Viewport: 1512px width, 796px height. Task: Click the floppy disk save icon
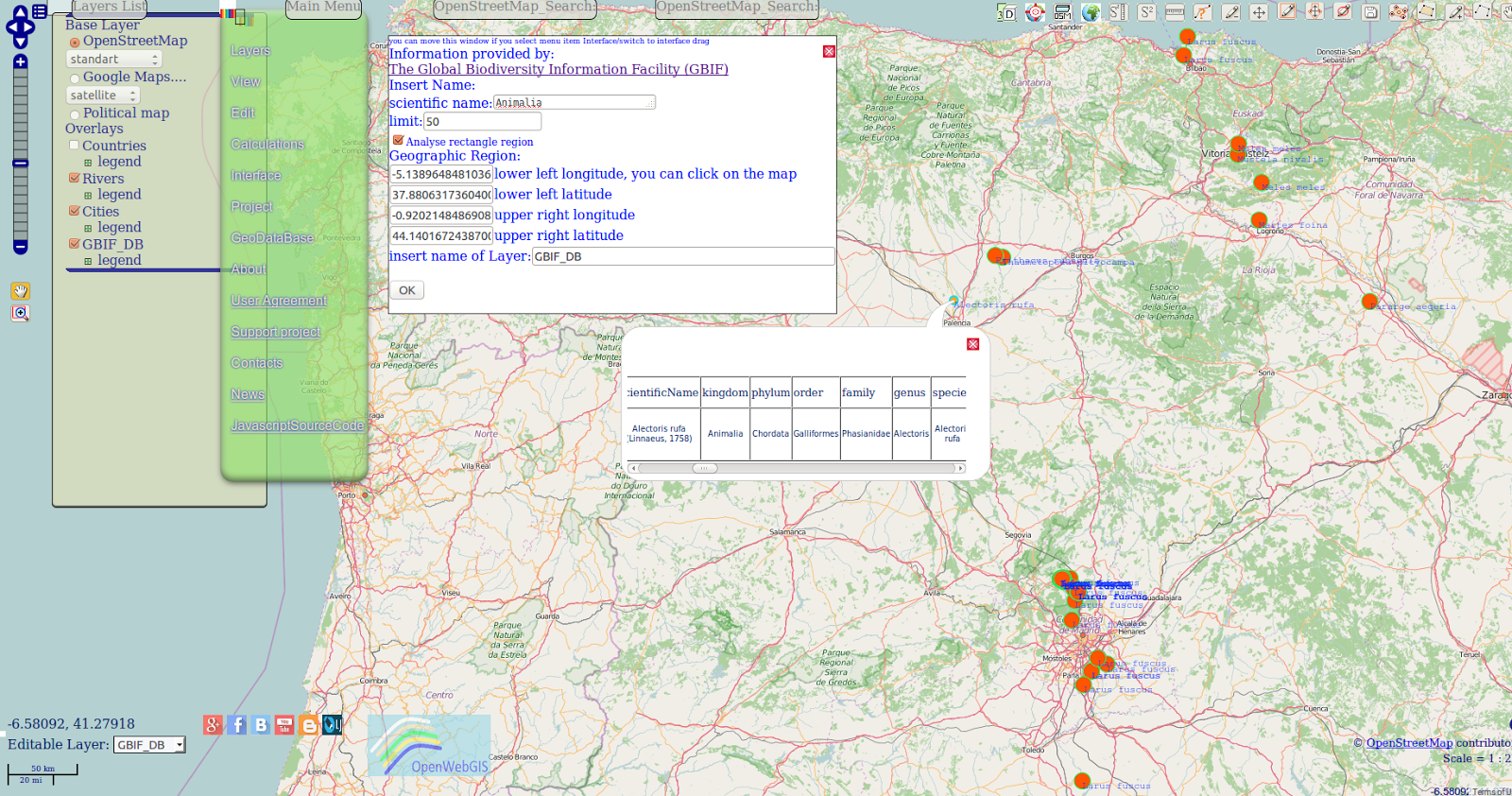tap(1371, 12)
